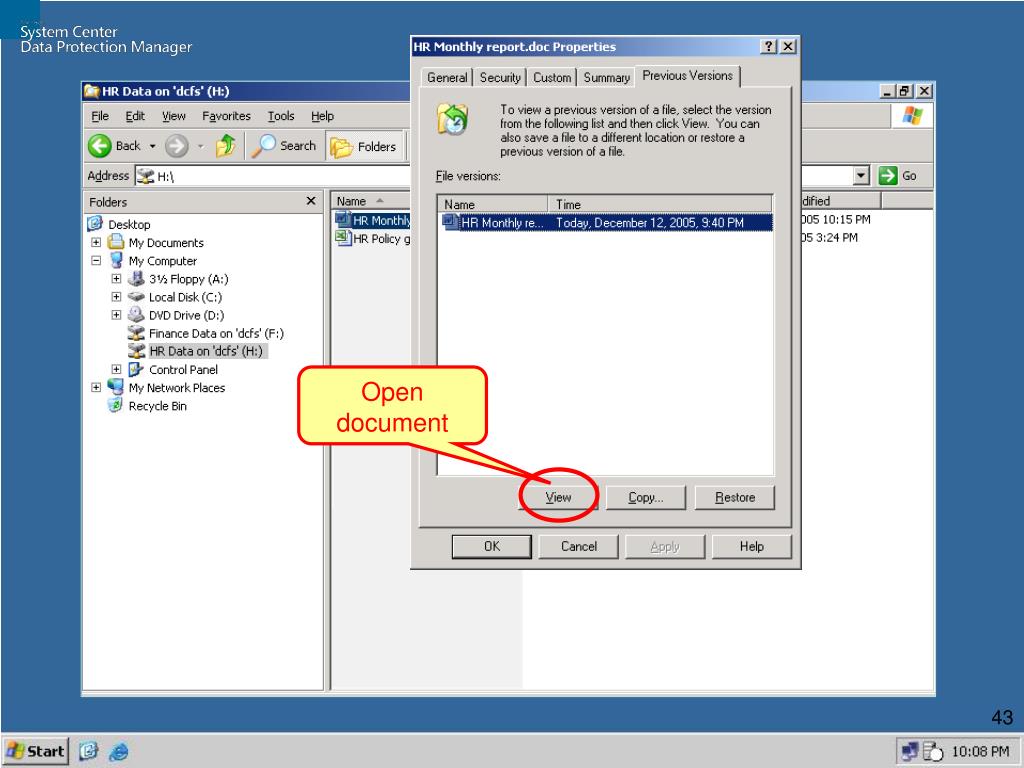Click the Desktop icon in folder tree
Viewport: 1024px width, 768px height.
pos(95,224)
